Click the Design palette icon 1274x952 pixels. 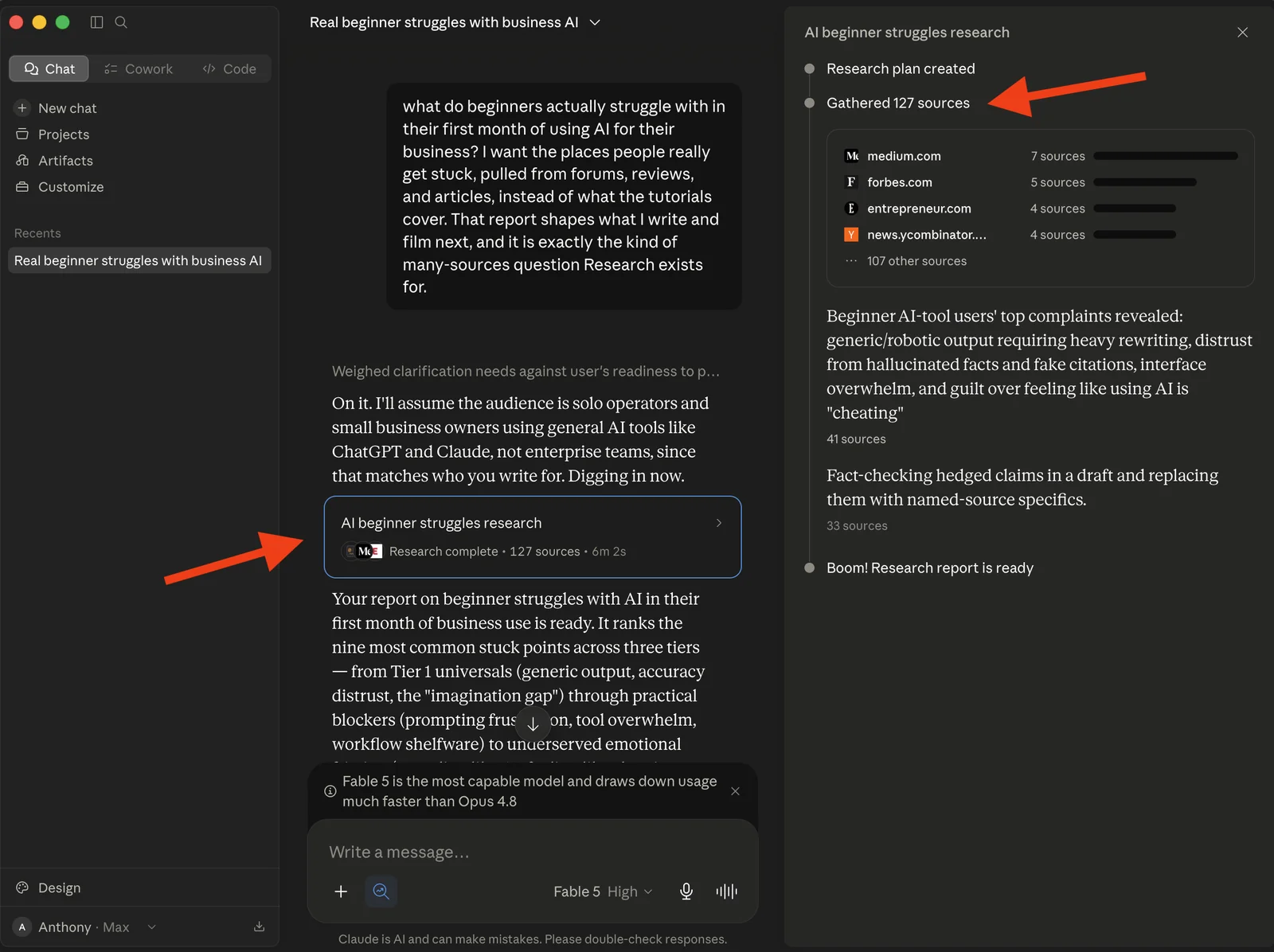22,888
